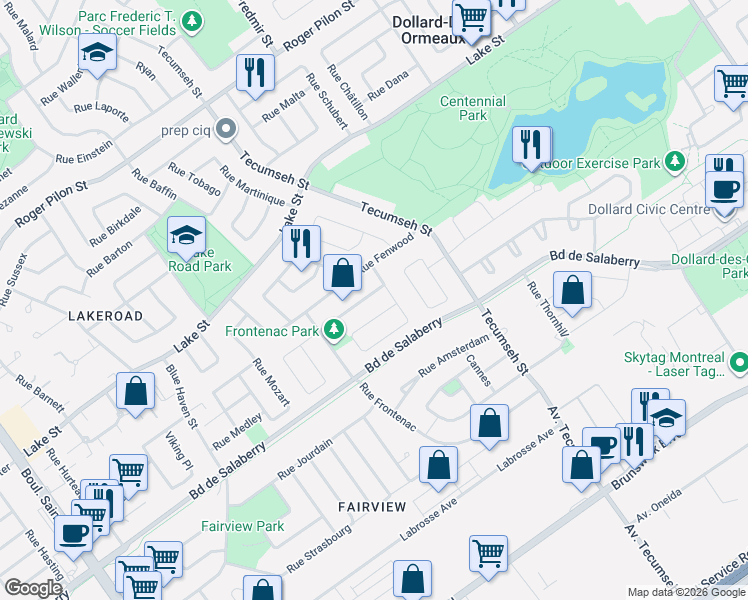Click the prep ciq location pin
748x600 pixels.
(x=226, y=129)
